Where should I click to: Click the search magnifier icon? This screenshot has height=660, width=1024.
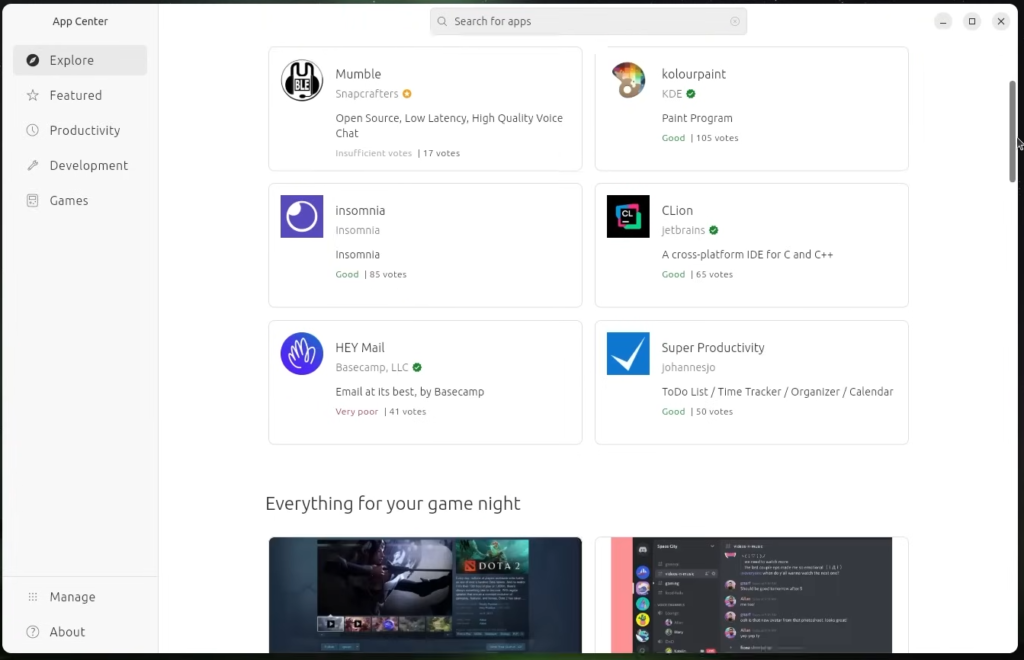pyautogui.click(x=442, y=22)
